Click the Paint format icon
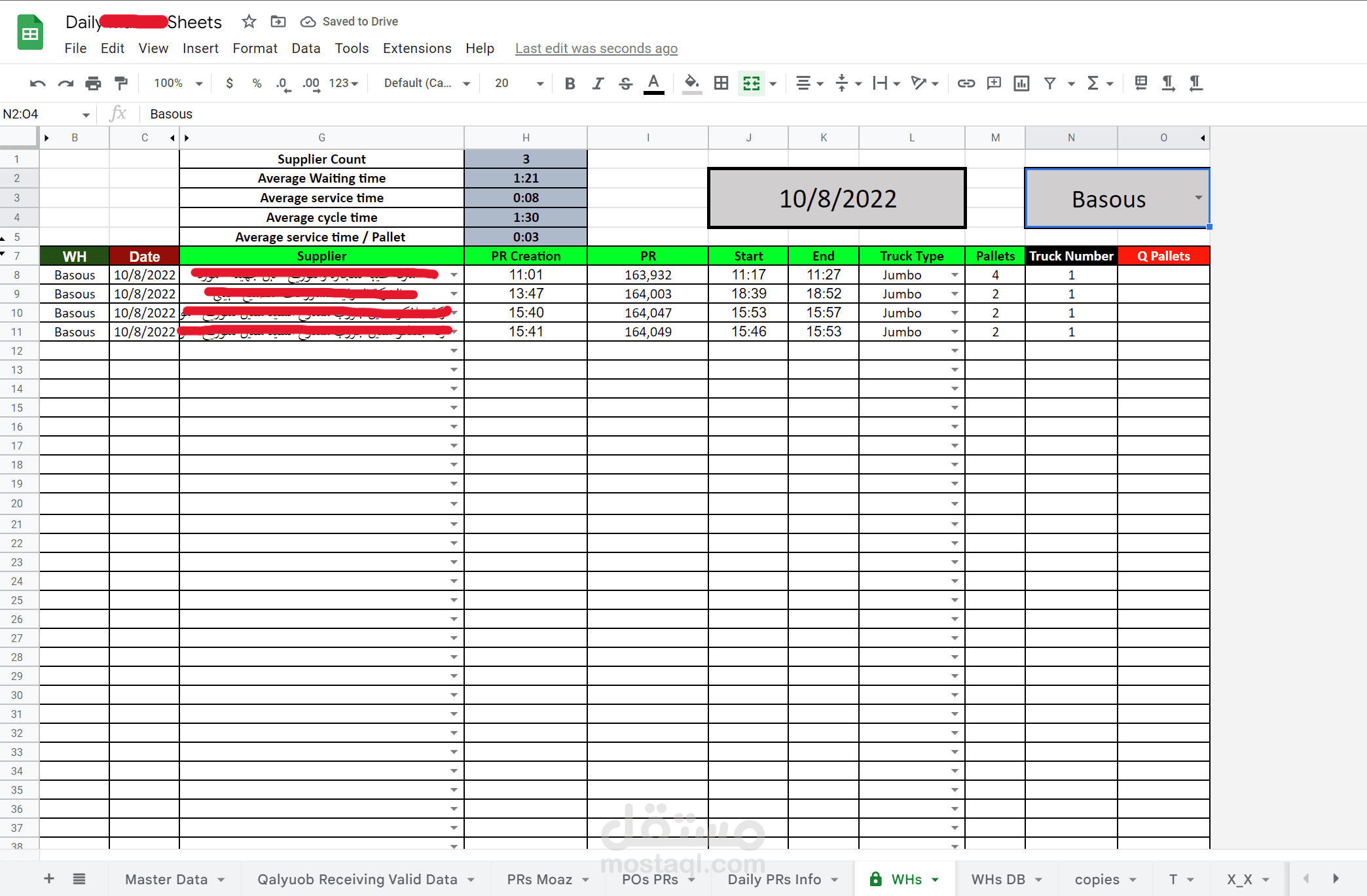Image resolution: width=1367 pixels, height=896 pixels. [x=121, y=83]
